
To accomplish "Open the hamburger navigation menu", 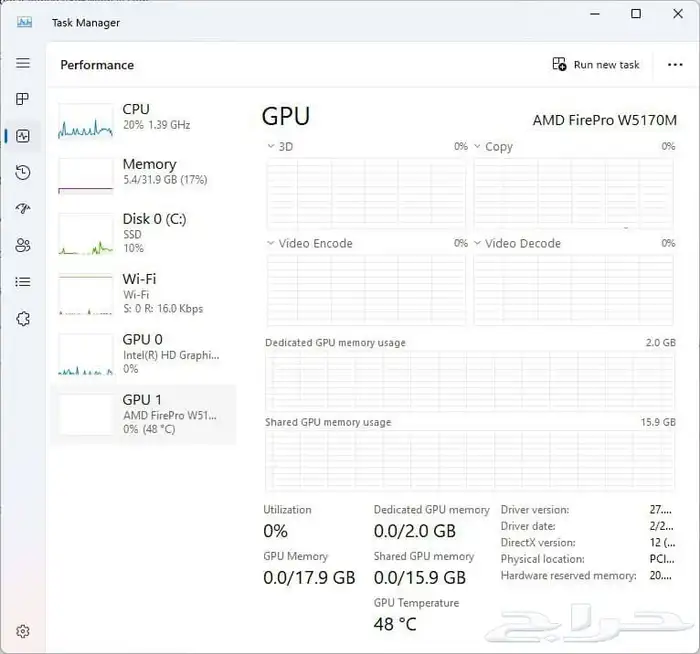I will coord(23,63).
